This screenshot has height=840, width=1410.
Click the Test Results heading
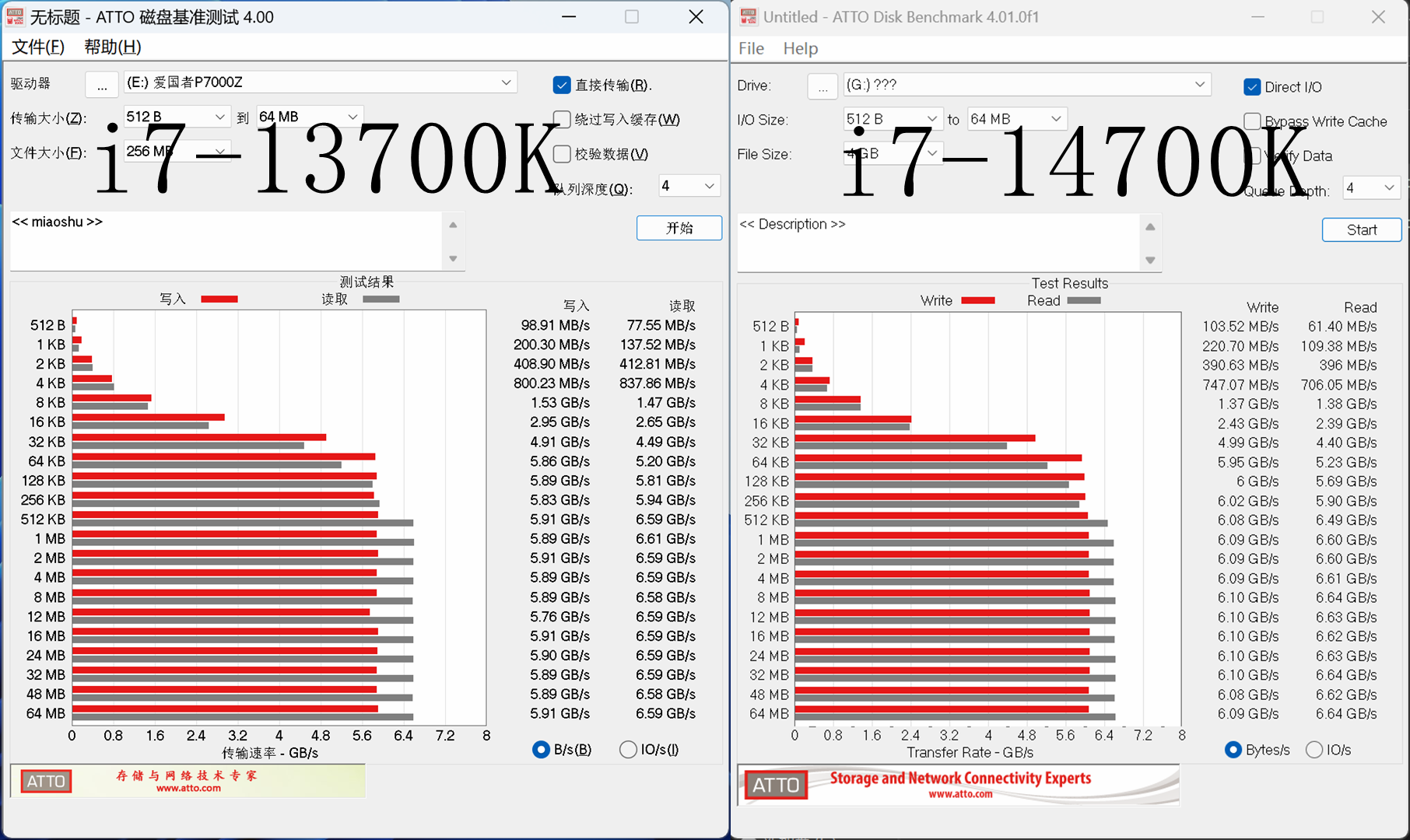click(x=1070, y=283)
